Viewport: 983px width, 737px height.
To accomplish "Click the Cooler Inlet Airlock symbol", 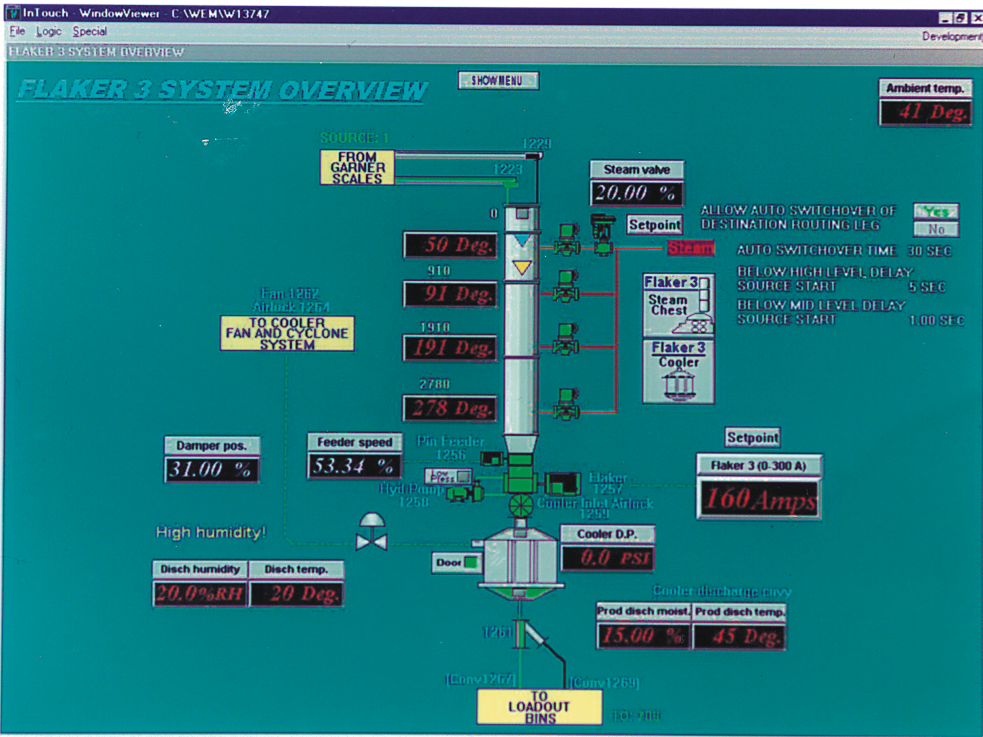I will point(521,506).
